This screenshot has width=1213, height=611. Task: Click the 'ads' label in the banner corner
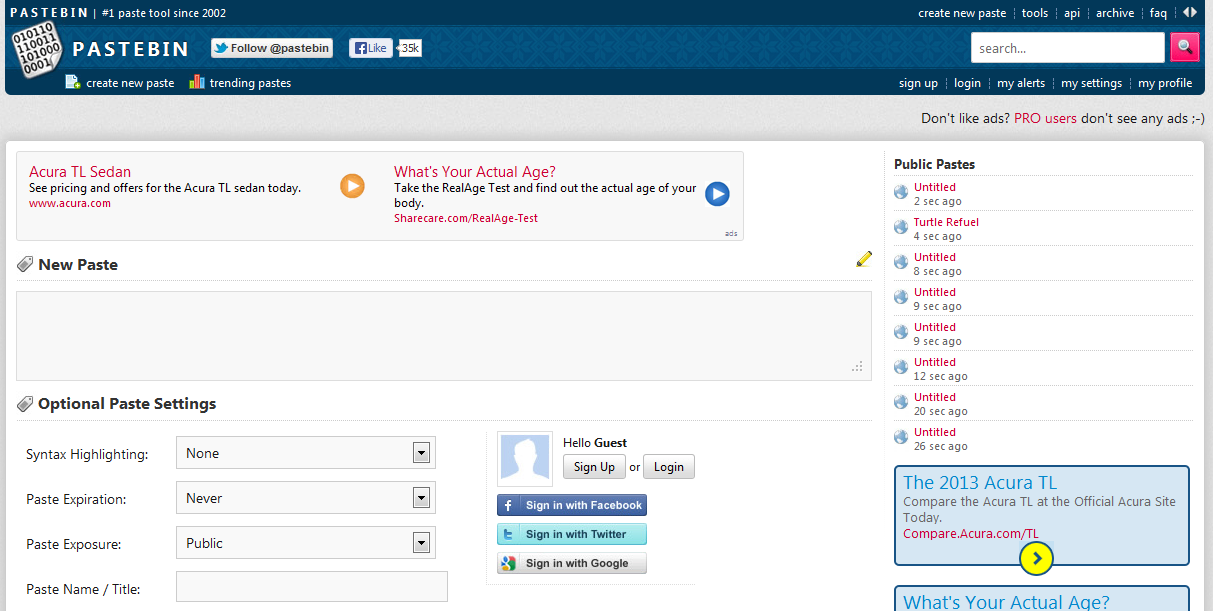click(731, 233)
